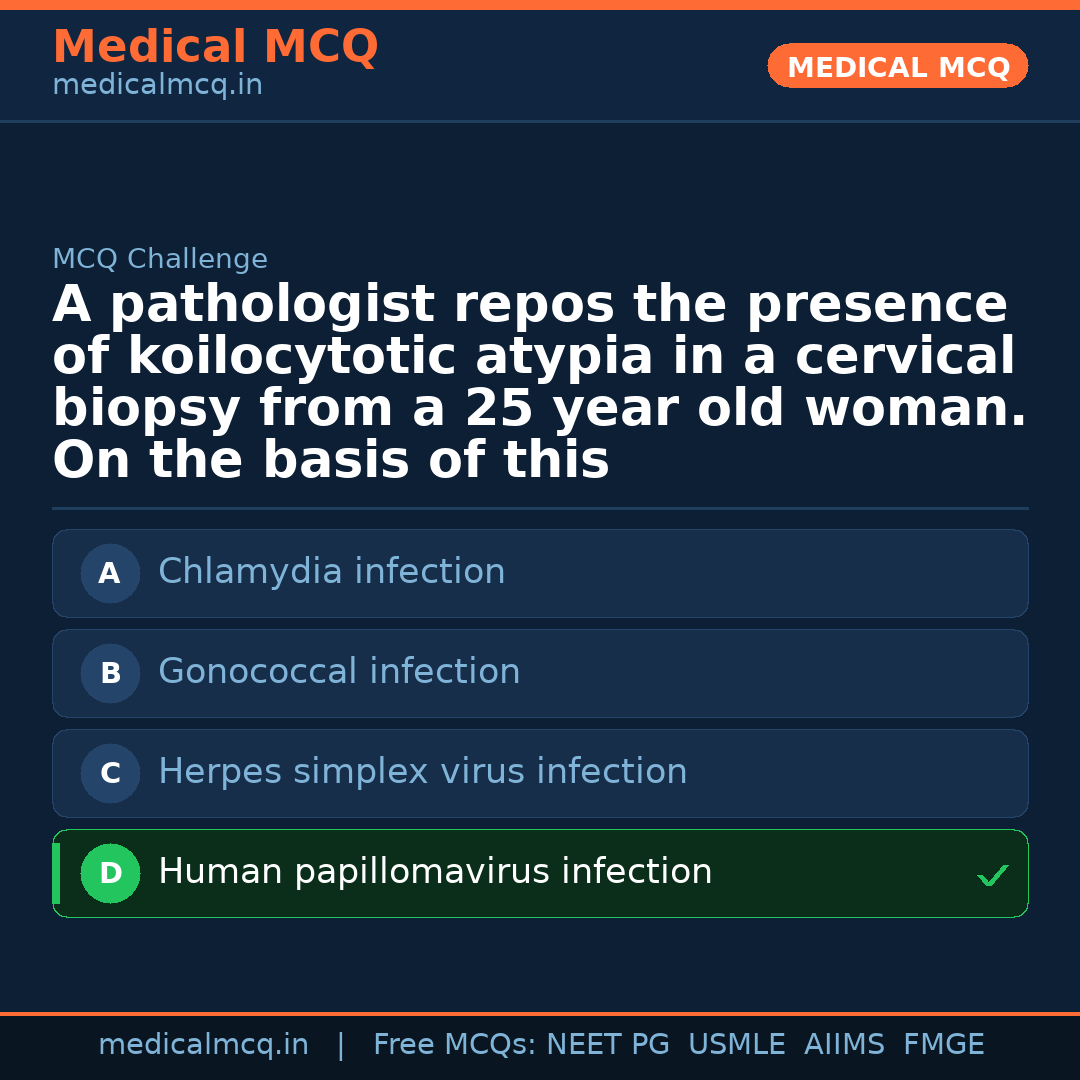Click the letter C circle icon
Viewport: 1080px width, 1080px height.
(x=110, y=773)
